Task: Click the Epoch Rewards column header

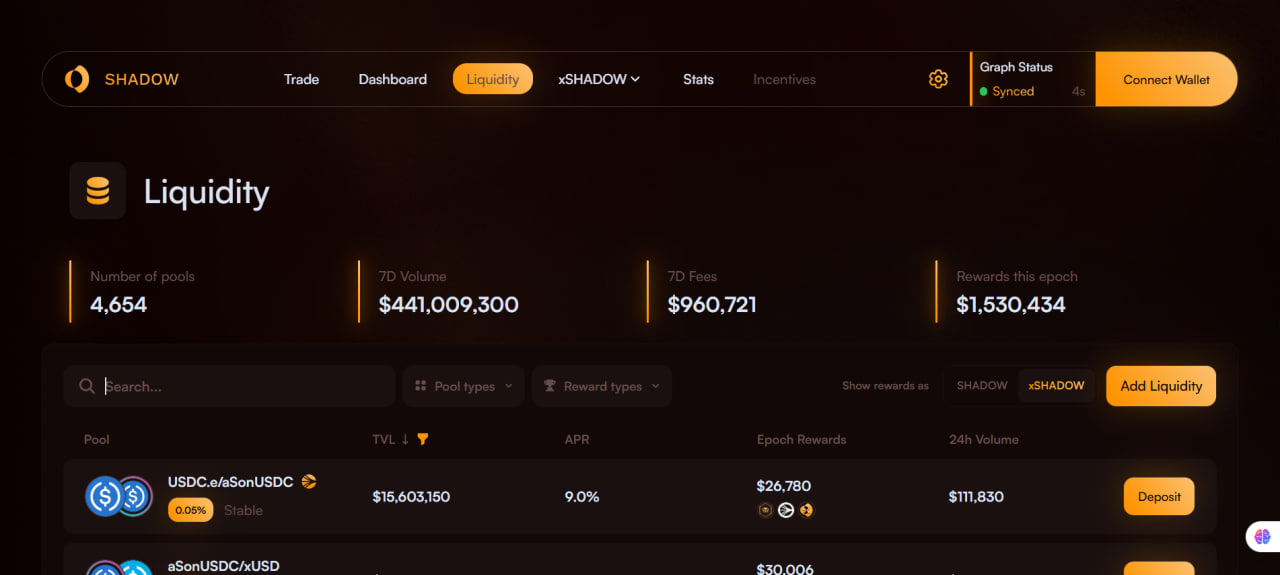Action: point(801,439)
